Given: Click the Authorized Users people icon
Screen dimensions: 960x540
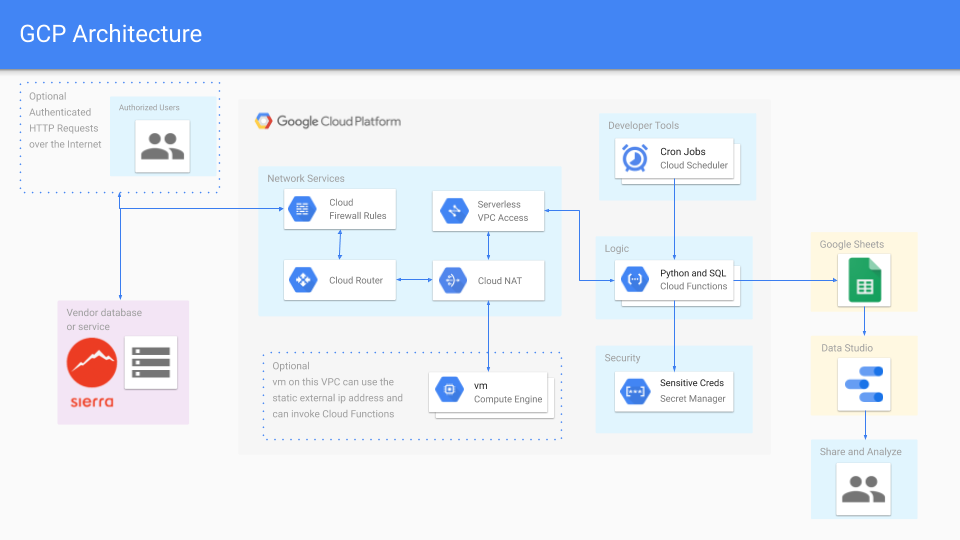Looking at the screenshot, I should (x=162, y=146).
